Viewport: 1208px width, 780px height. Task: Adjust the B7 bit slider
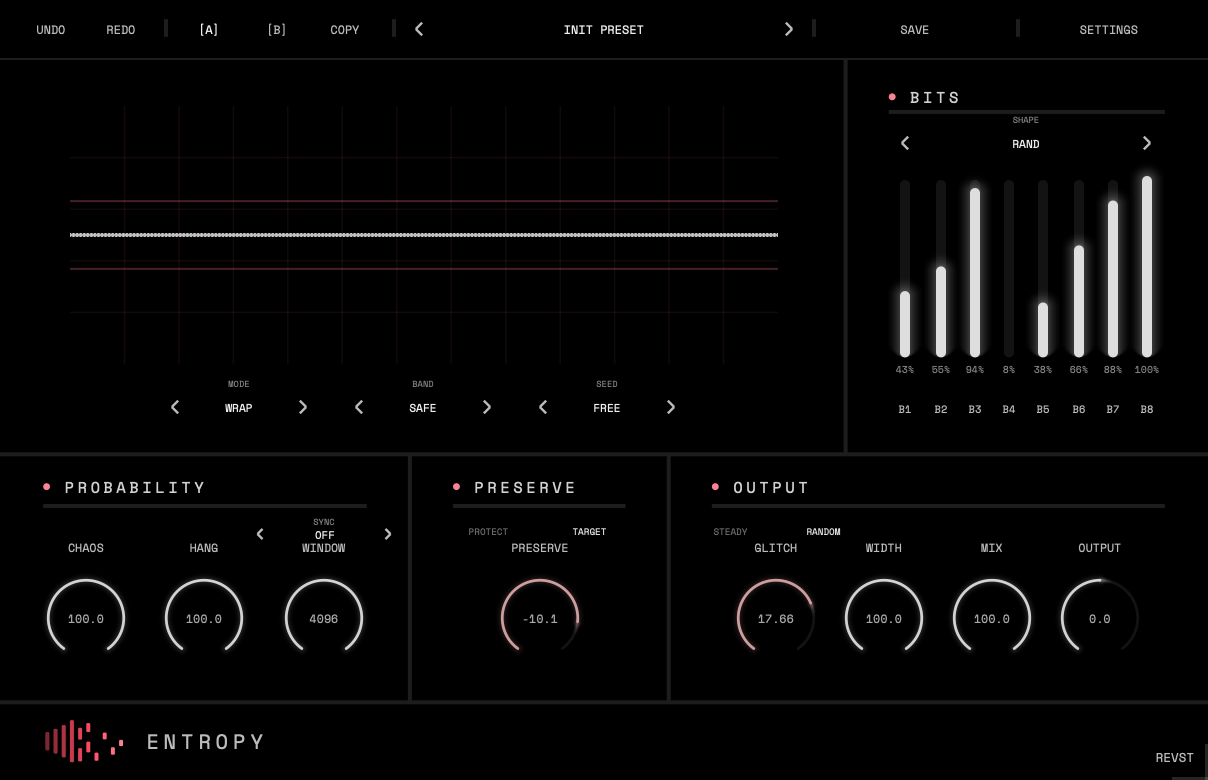click(1113, 268)
